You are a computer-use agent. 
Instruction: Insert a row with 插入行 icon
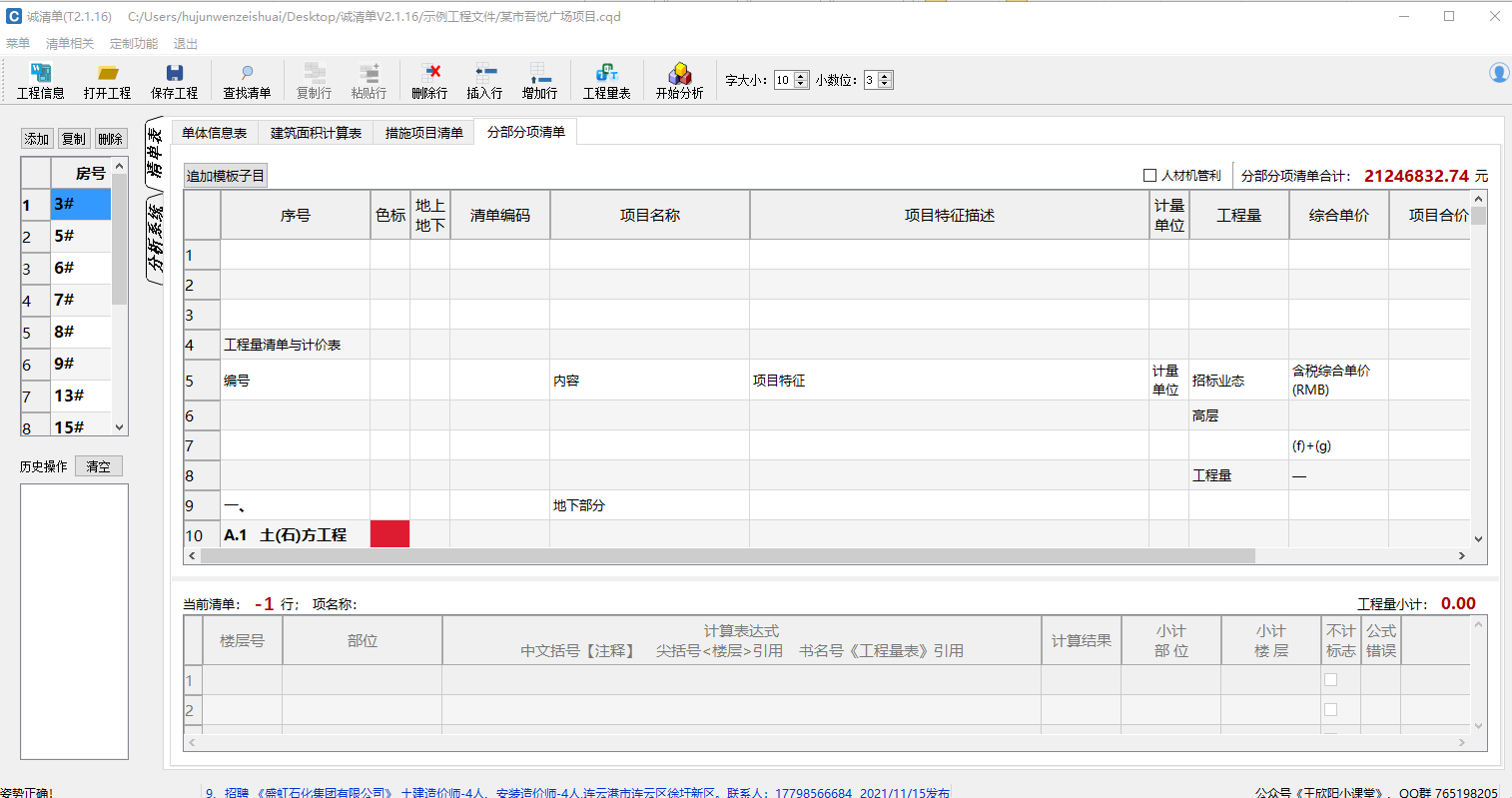(484, 80)
